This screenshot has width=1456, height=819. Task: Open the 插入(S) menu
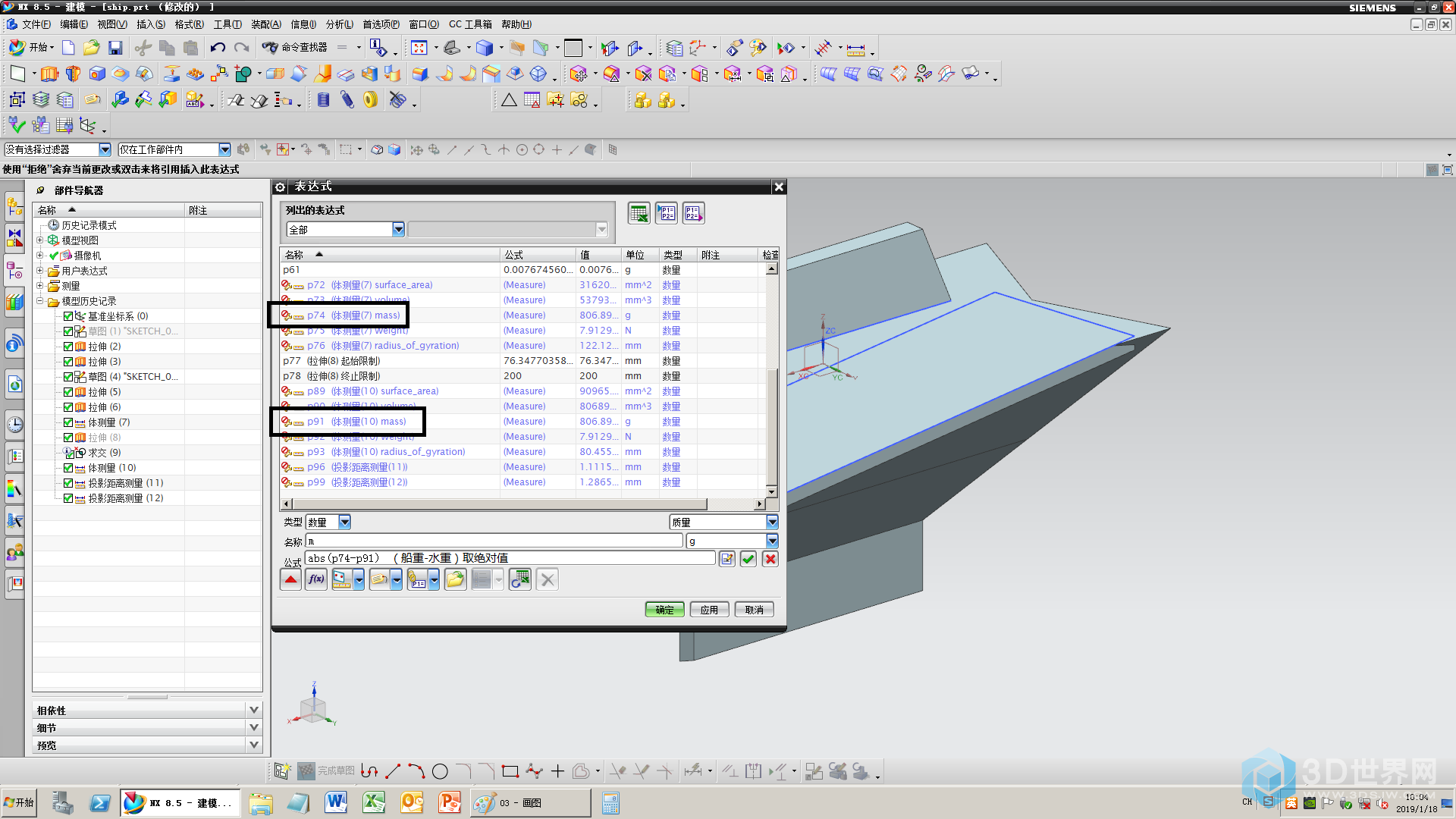(x=150, y=24)
